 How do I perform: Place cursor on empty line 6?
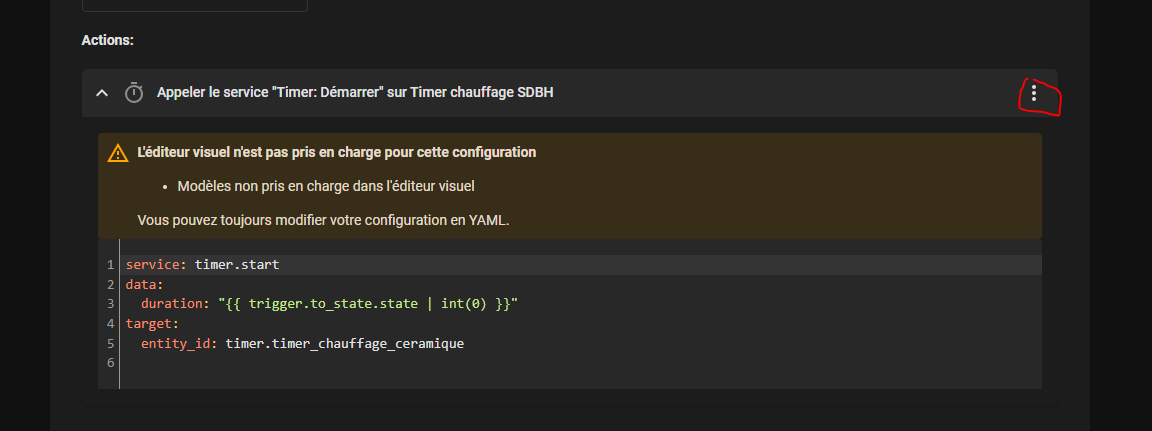pyautogui.click(x=580, y=363)
